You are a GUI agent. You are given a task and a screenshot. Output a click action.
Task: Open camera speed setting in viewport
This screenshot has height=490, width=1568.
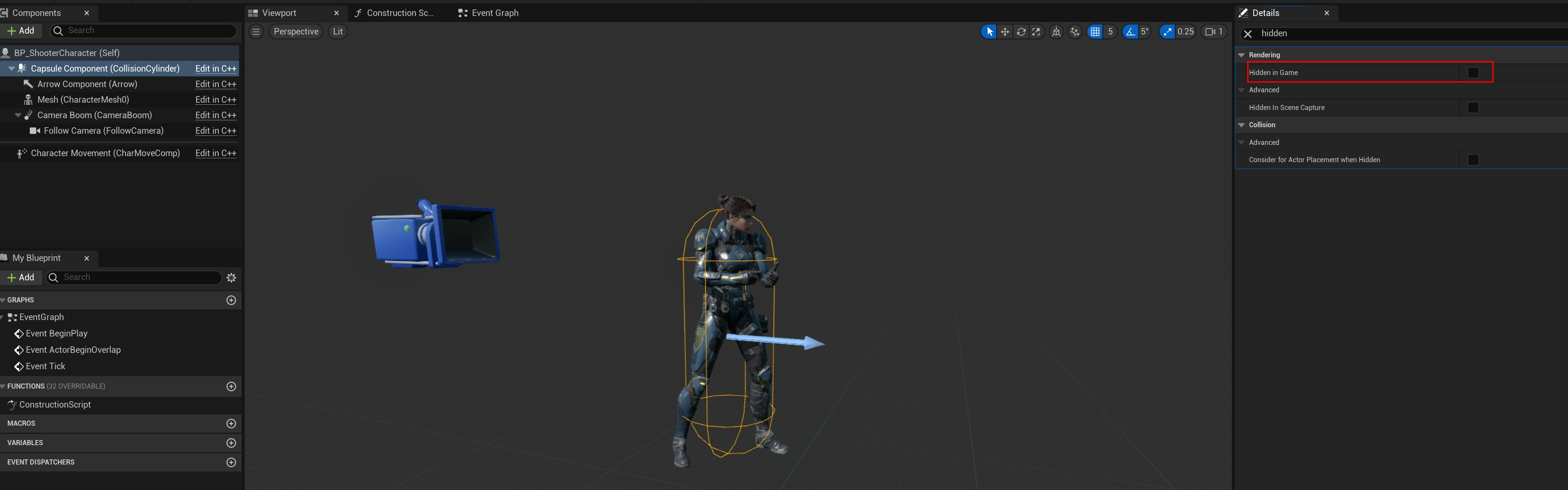[1214, 31]
